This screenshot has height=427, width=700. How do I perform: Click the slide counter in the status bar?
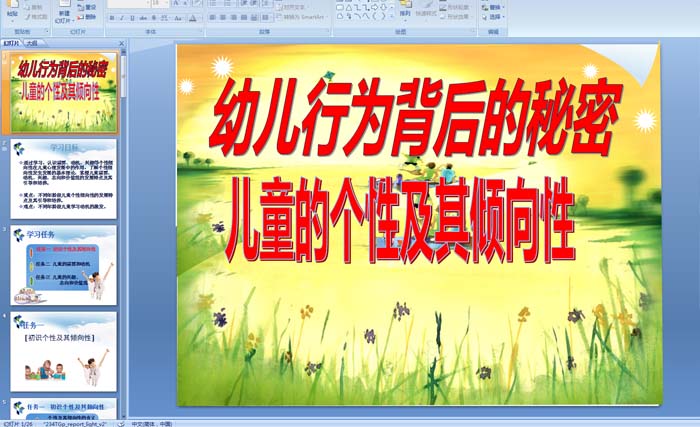pos(18,424)
